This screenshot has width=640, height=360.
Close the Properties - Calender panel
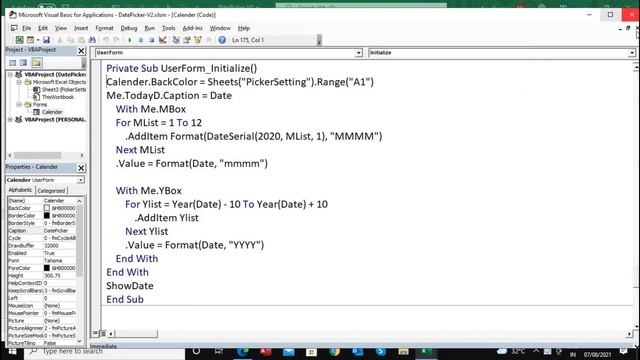81,168
